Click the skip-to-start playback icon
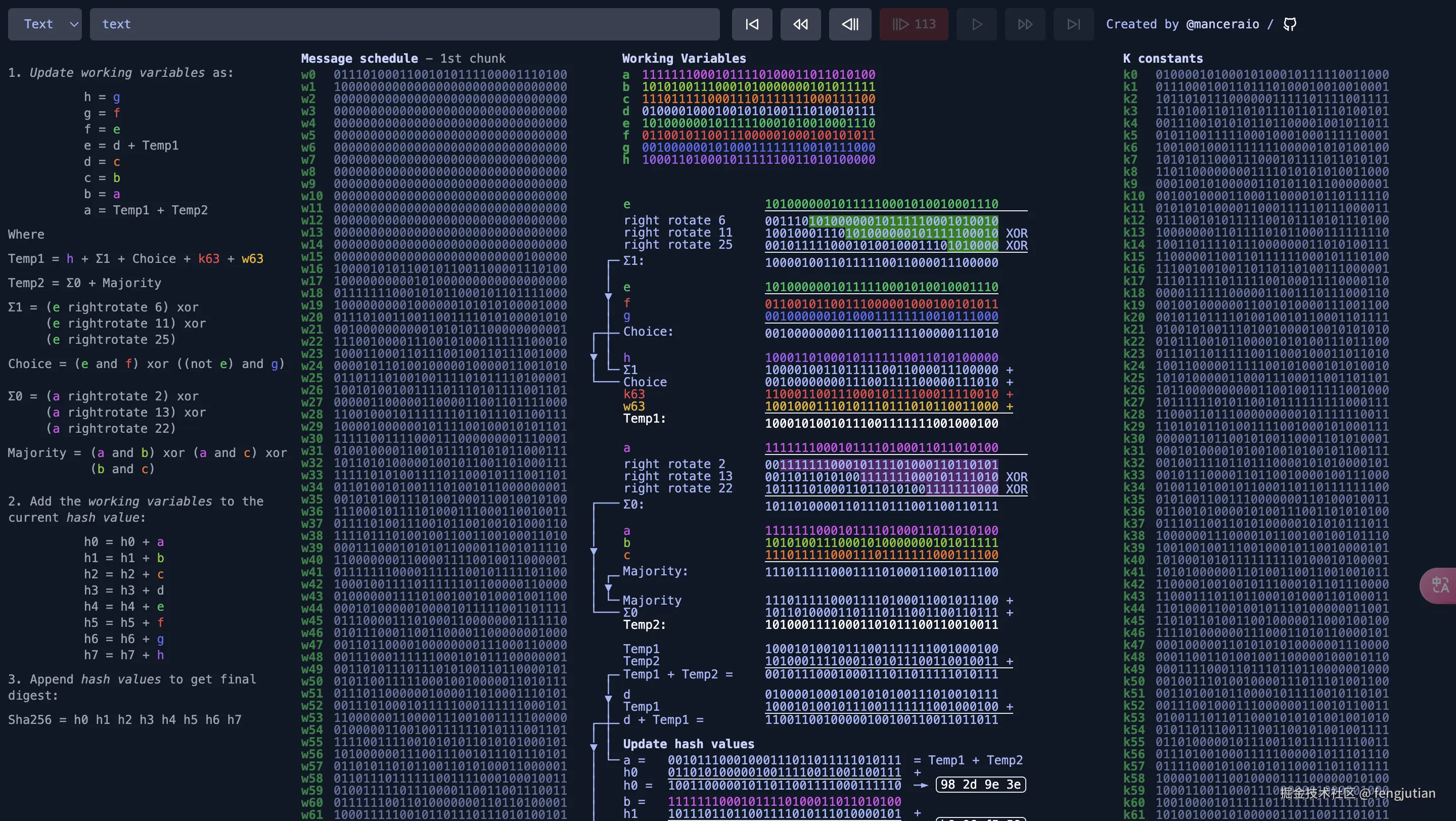 click(752, 24)
